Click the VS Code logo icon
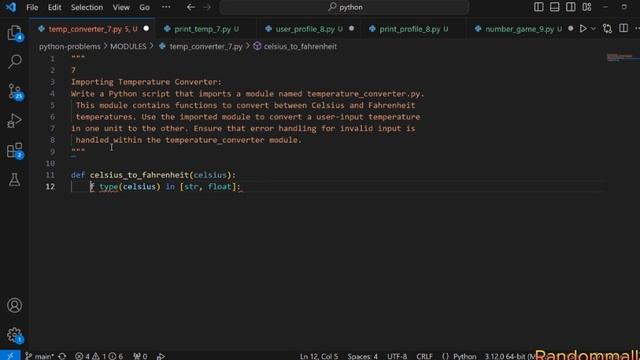 coord(11,7)
